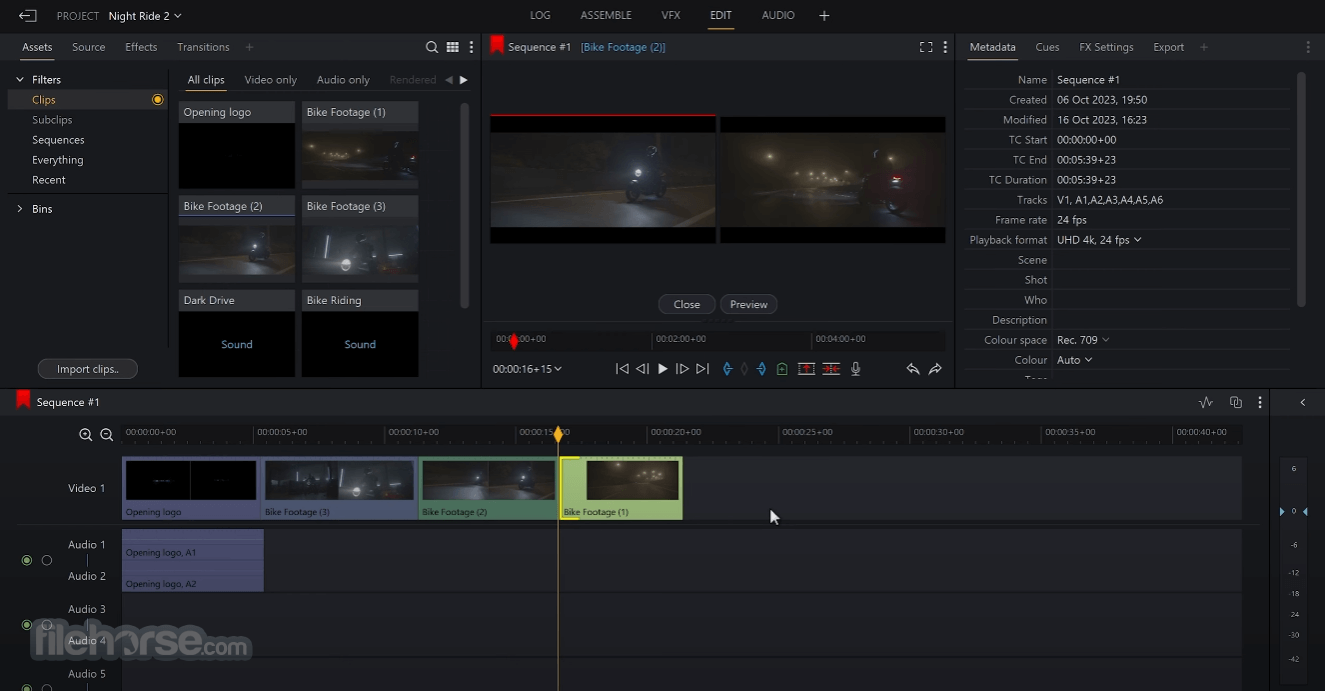
Task: Mark the In point with the blue marker
Action: pos(727,369)
